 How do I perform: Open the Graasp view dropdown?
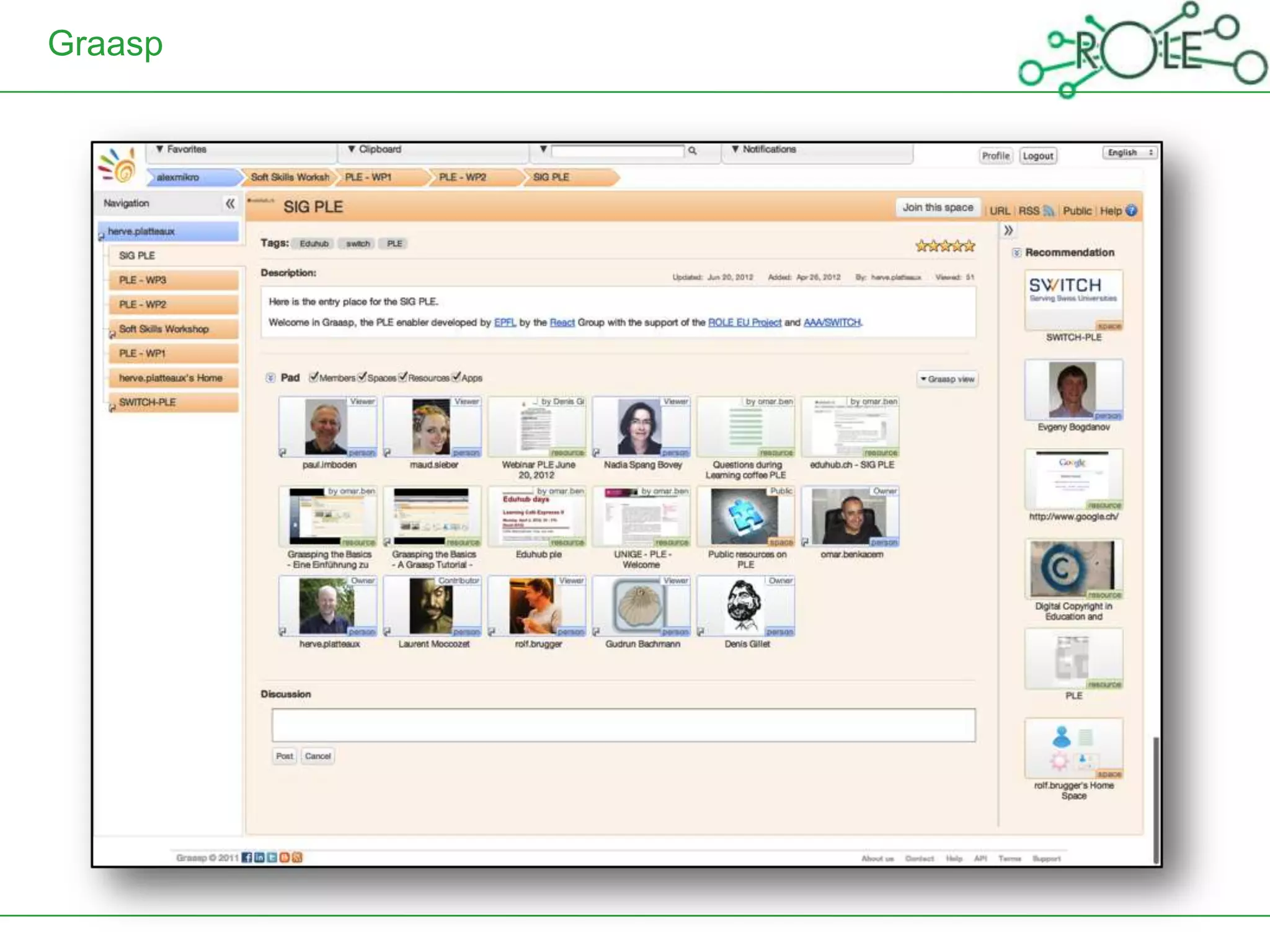[947, 379]
